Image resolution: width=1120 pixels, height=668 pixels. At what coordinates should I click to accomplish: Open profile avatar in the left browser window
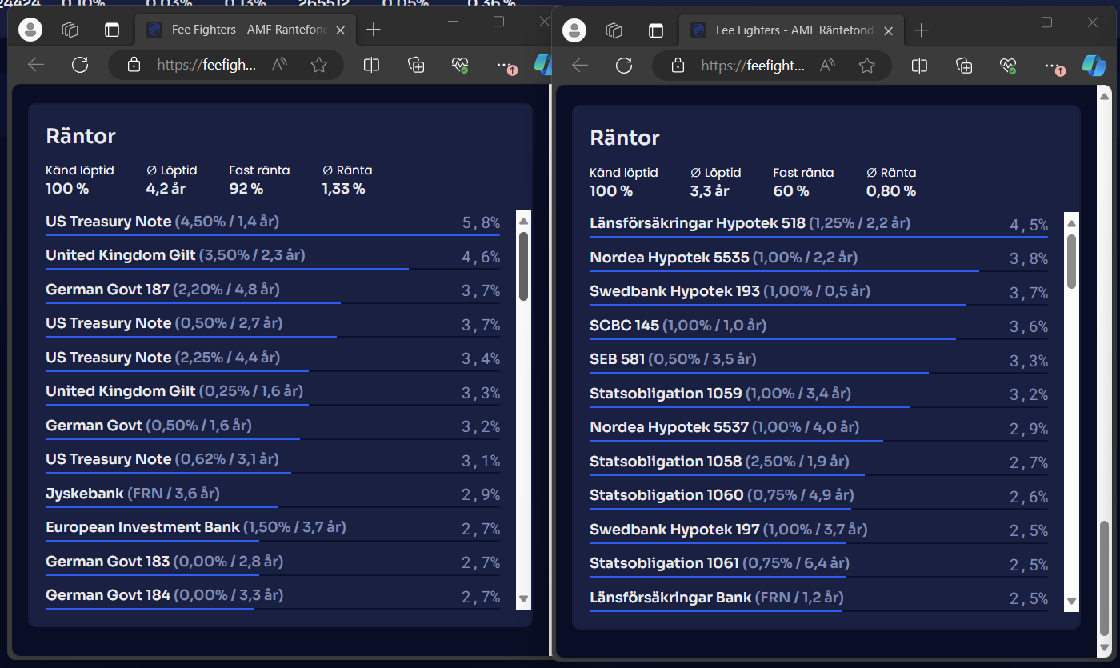(x=31, y=30)
